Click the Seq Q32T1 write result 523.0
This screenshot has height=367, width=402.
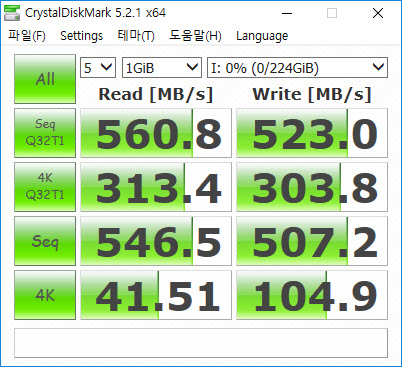click(312, 133)
